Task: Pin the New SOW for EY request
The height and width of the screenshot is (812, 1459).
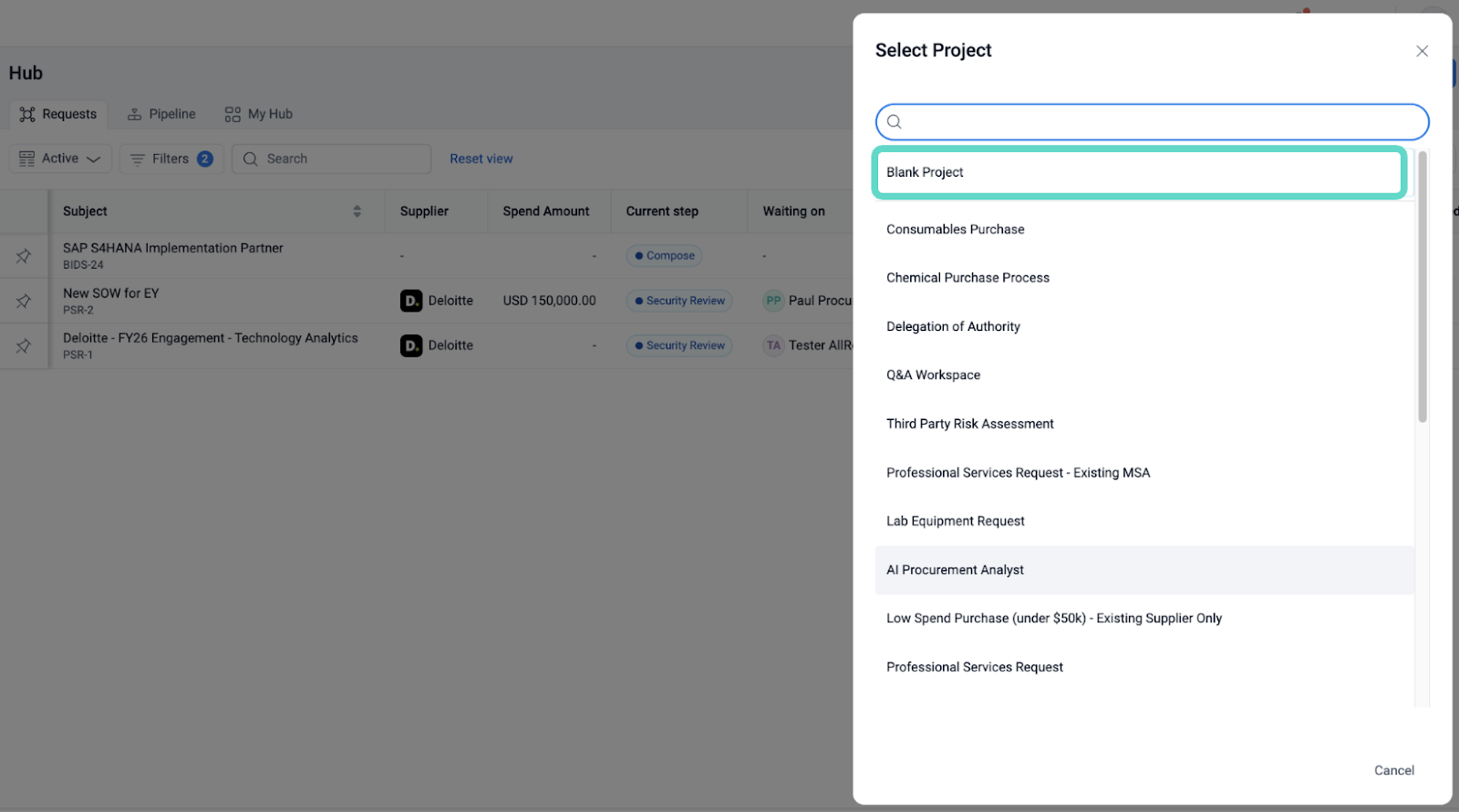Action: point(24,301)
